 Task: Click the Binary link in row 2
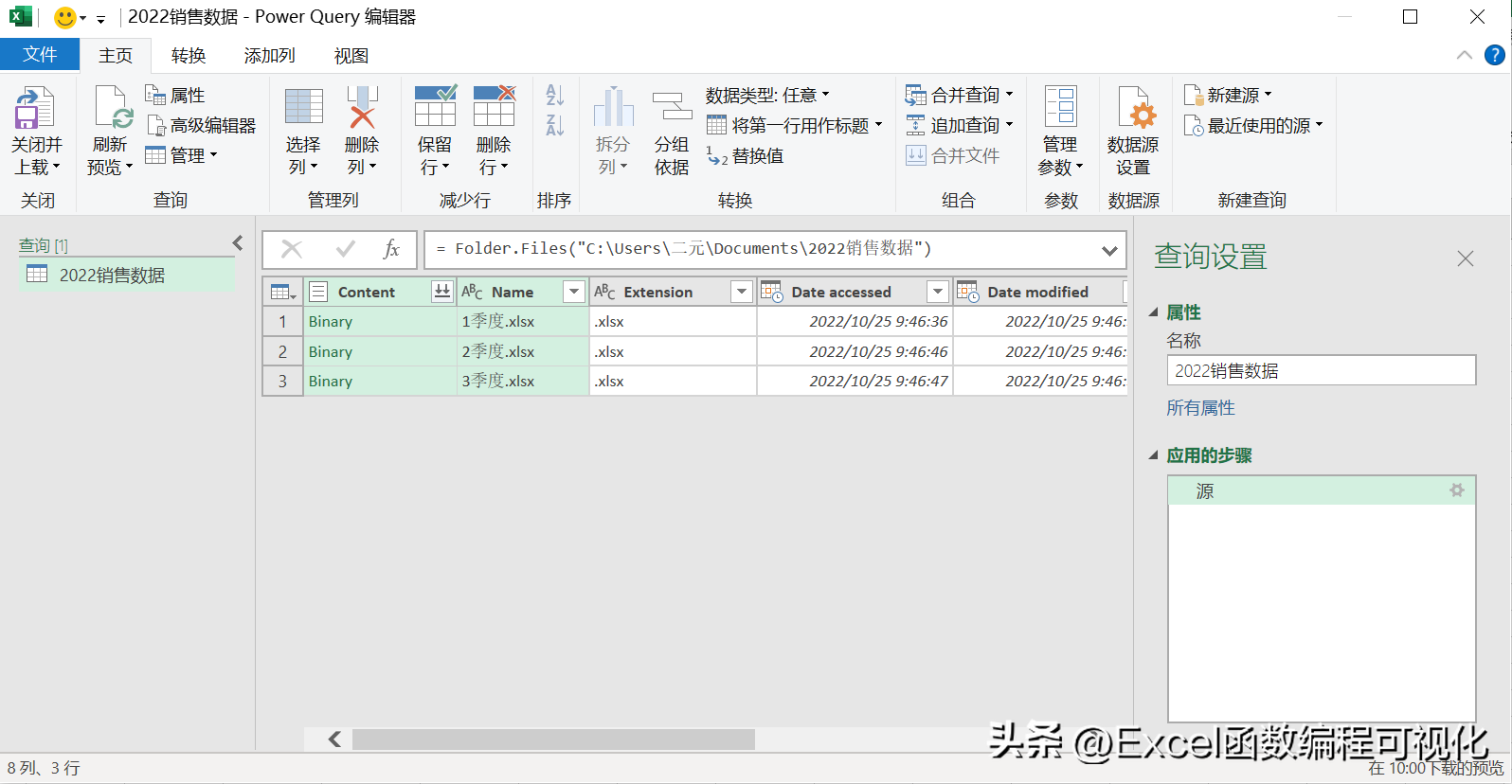pyautogui.click(x=331, y=351)
